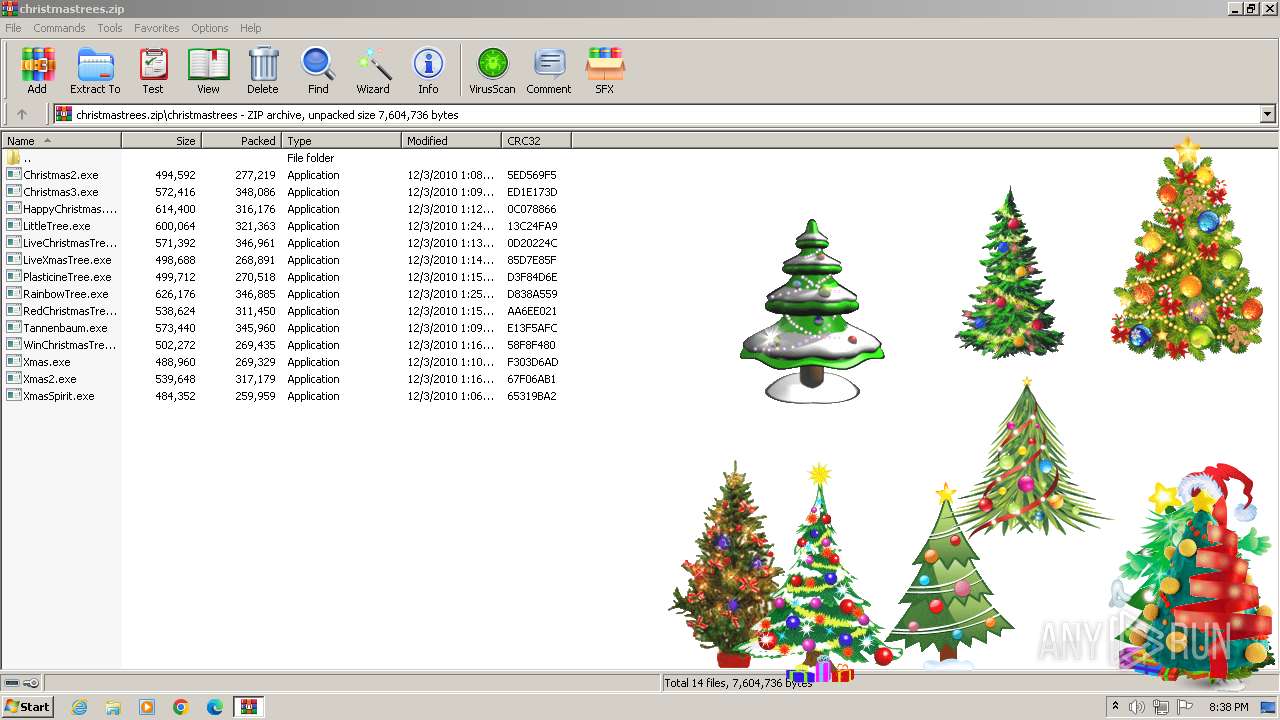Viewport: 1280px width, 720px height.
Task: Open the archive Comment tool
Action: 549,70
